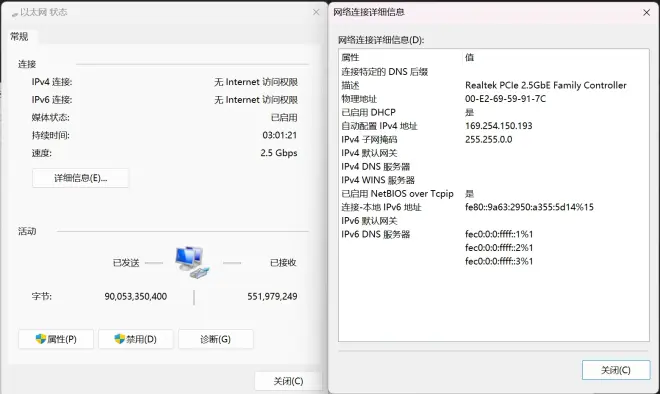Close the 网络连接详细信息 window with X
This screenshot has height=394, width=660.
647,13
